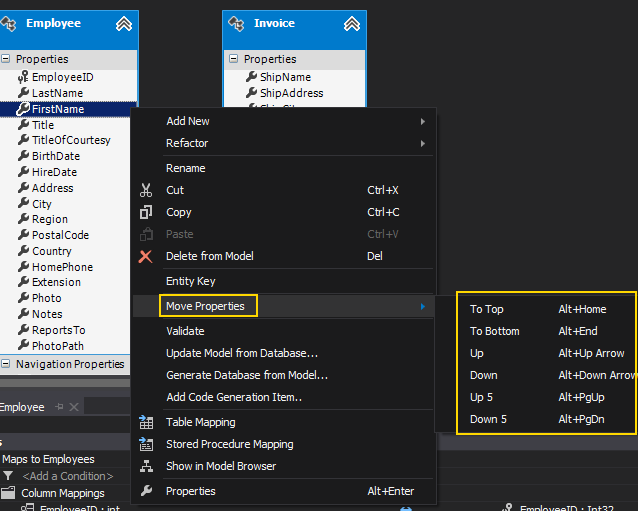Click the key icon next to EmployeeID
The width and height of the screenshot is (638, 511).
[23, 77]
